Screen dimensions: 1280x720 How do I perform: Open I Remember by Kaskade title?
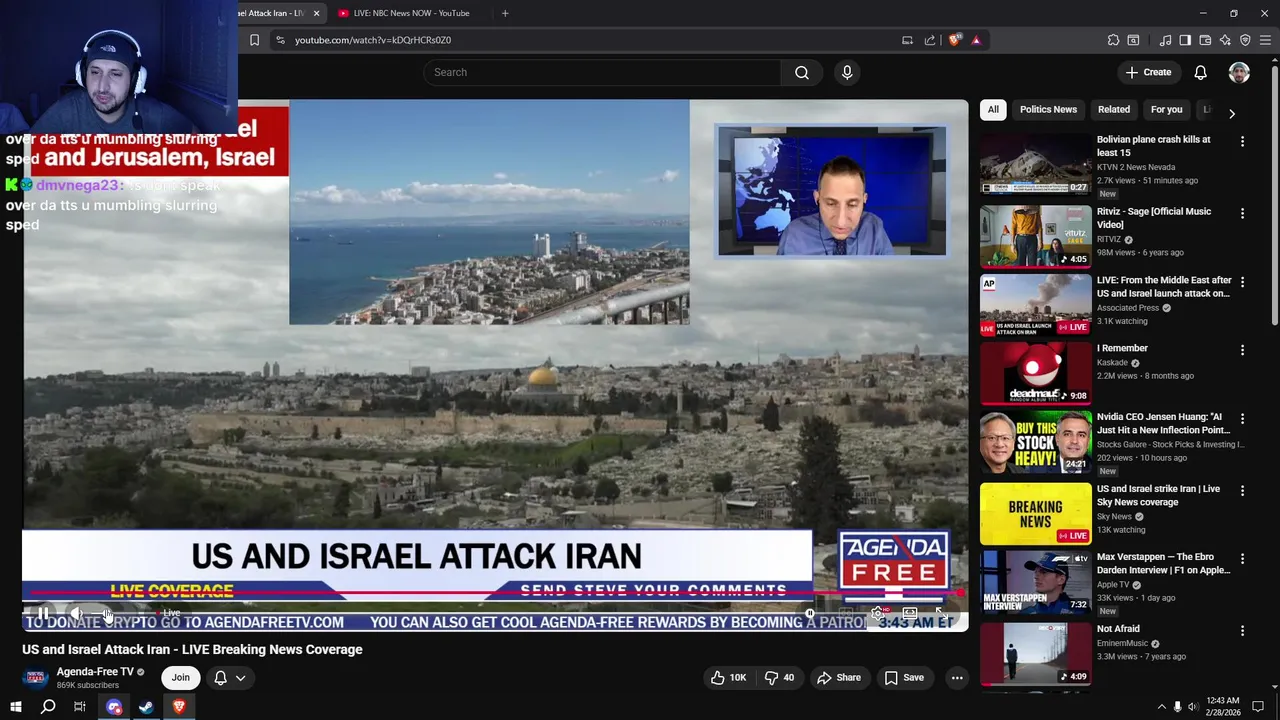[x=1122, y=348]
